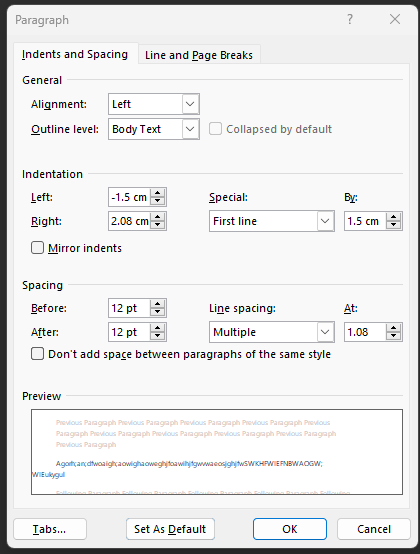Open the Line spacing dropdown
Viewport: 420px width, 554px height.
(272, 332)
